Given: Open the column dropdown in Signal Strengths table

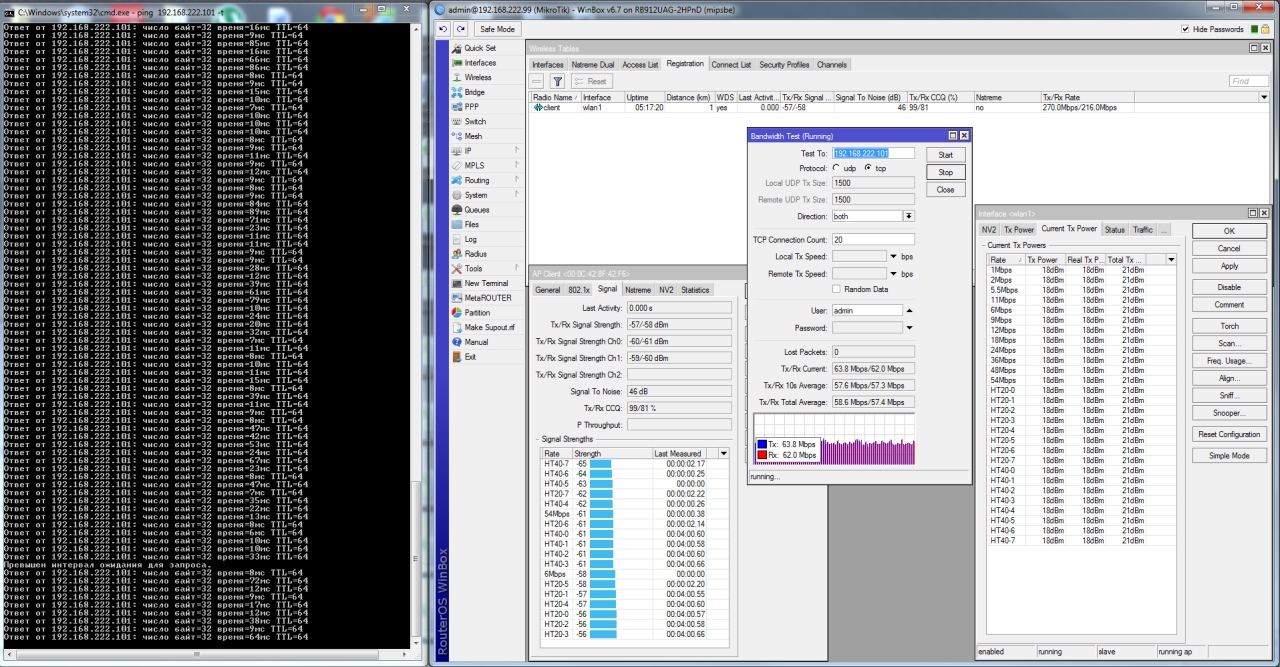Looking at the screenshot, I should [x=724, y=453].
